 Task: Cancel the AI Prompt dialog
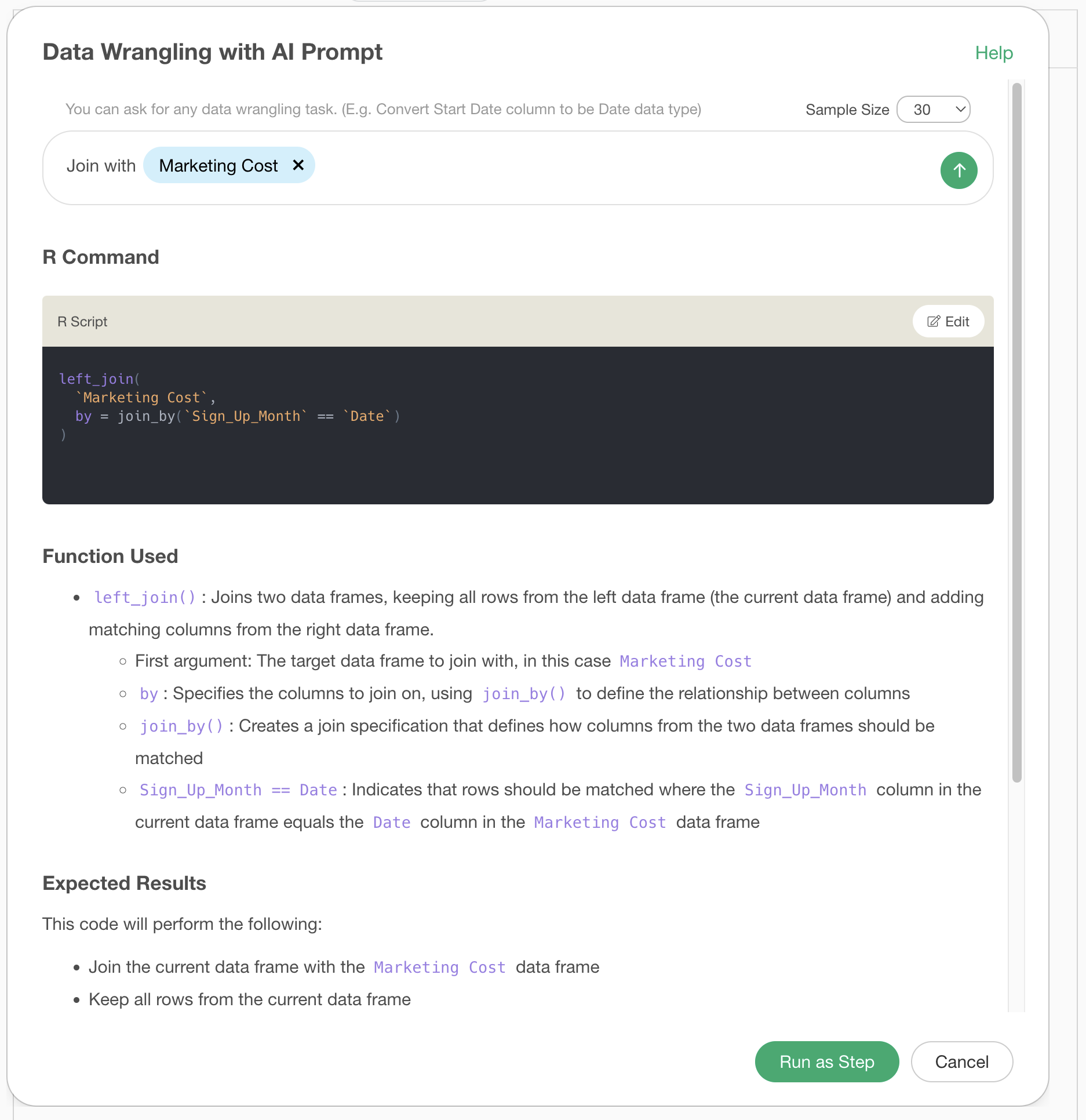[x=961, y=1061]
